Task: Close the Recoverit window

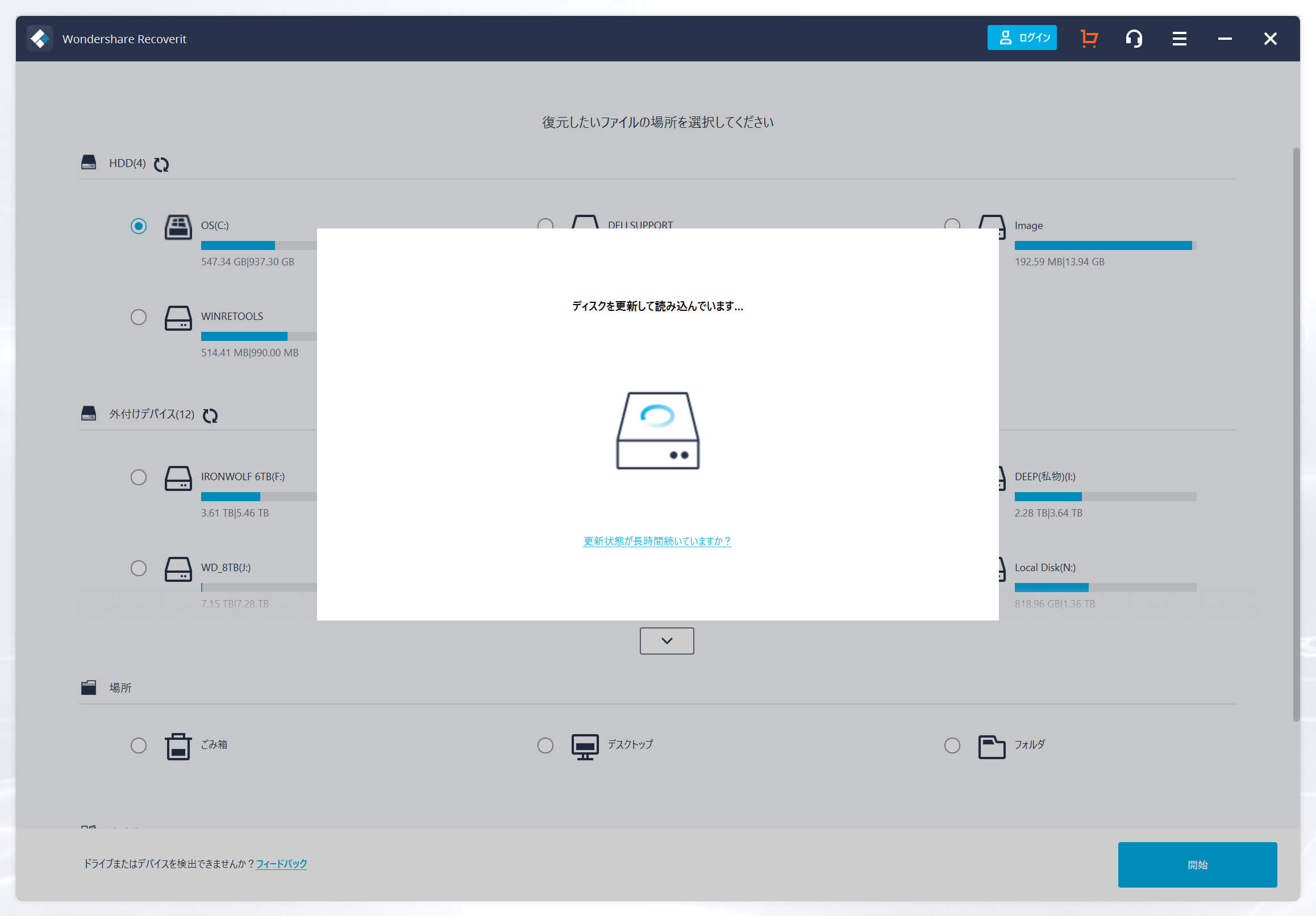Action: [1270, 39]
